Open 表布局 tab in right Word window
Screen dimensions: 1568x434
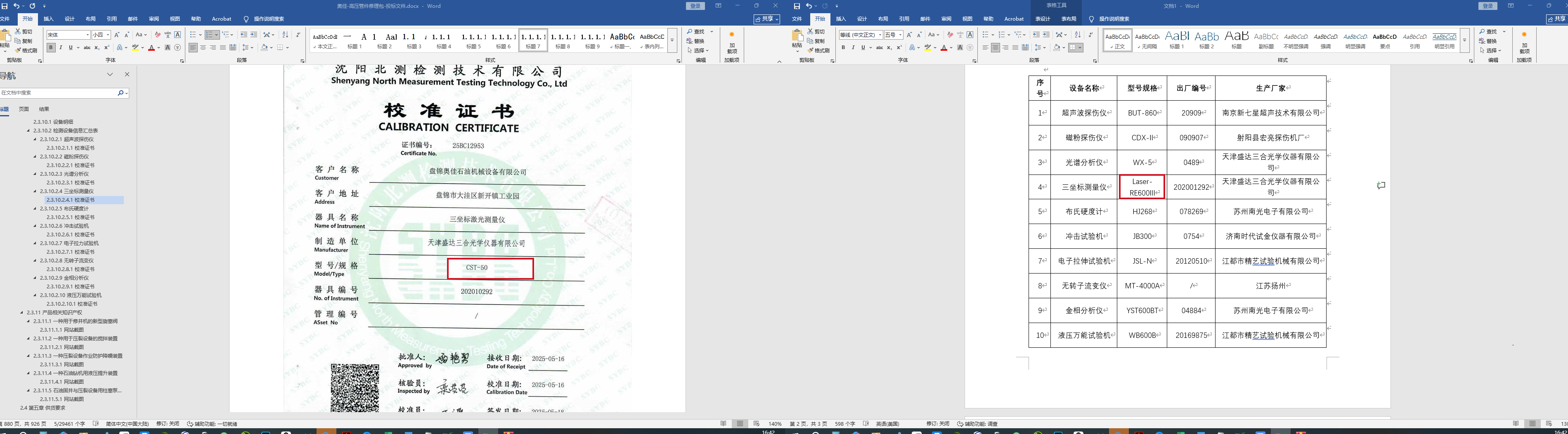click(x=1069, y=19)
